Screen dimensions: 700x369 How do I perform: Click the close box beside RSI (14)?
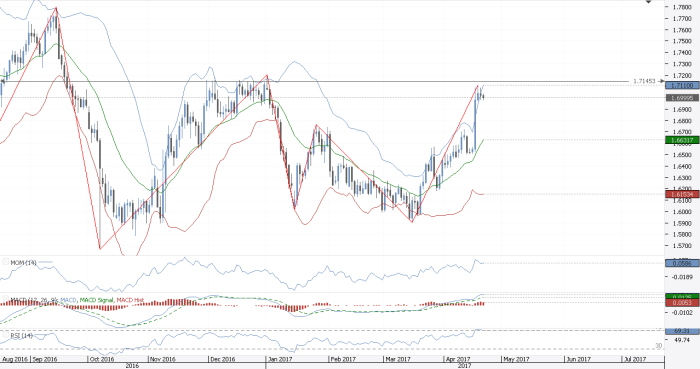[x=5, y=335]
